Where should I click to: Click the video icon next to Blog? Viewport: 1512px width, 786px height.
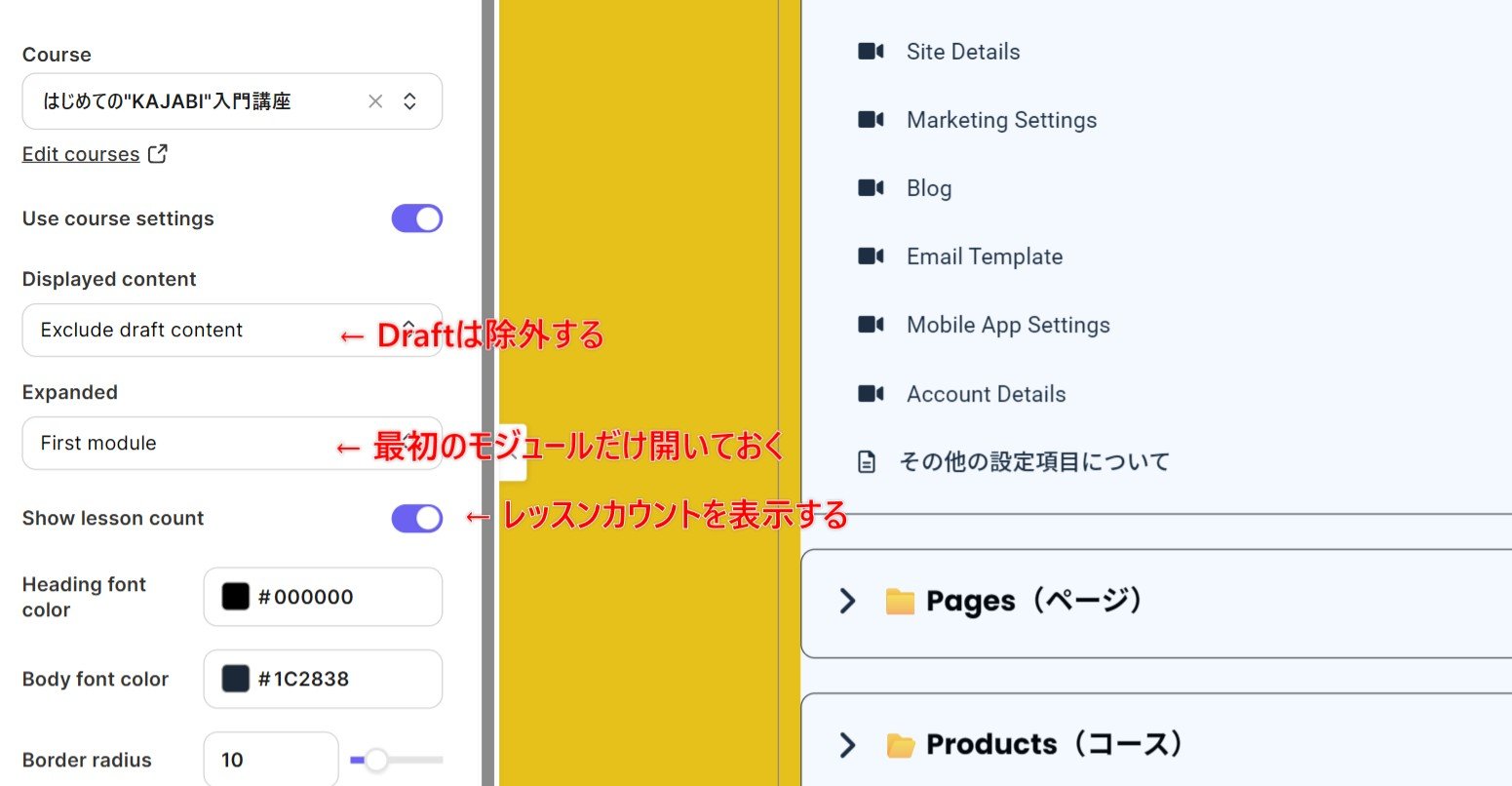(871, 188)
